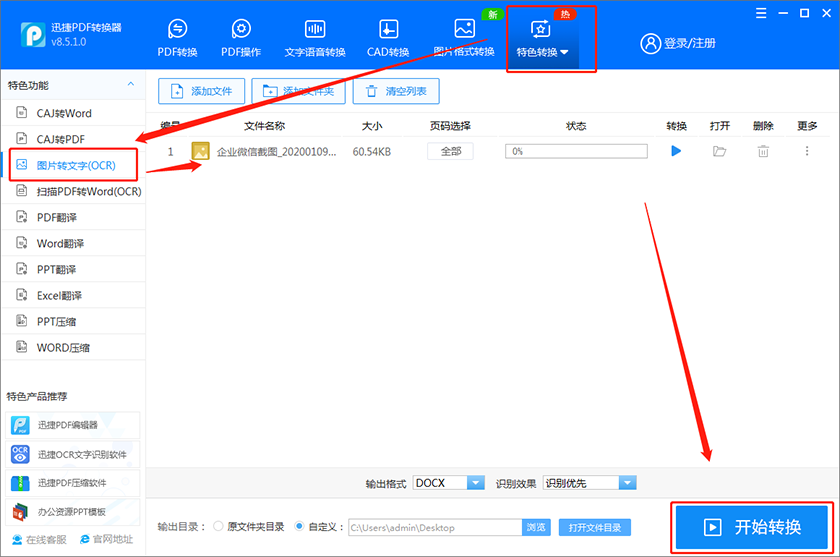This screenshot has width=840, height=557.
Task: Select 原文件夹目录 radio button
Action: tap(218, 526)
